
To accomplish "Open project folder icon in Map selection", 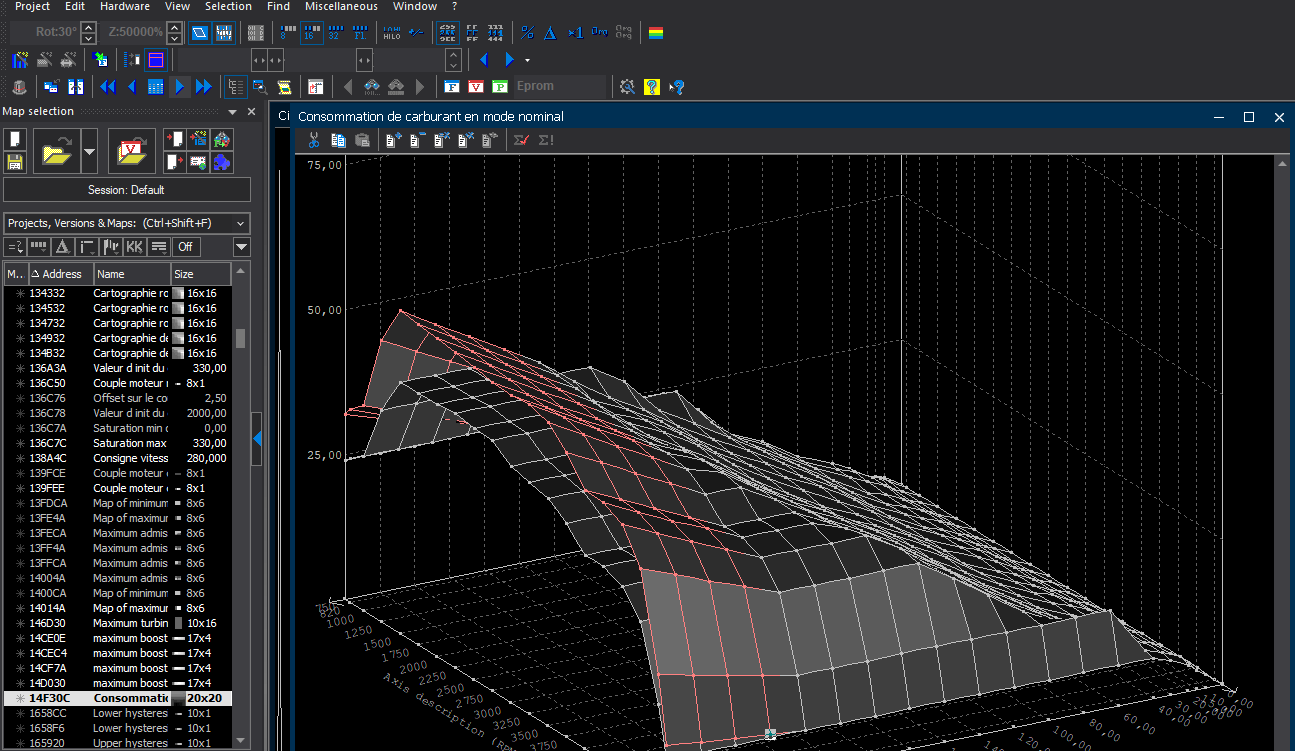I will pyautogui.click(x=57, y=152).
